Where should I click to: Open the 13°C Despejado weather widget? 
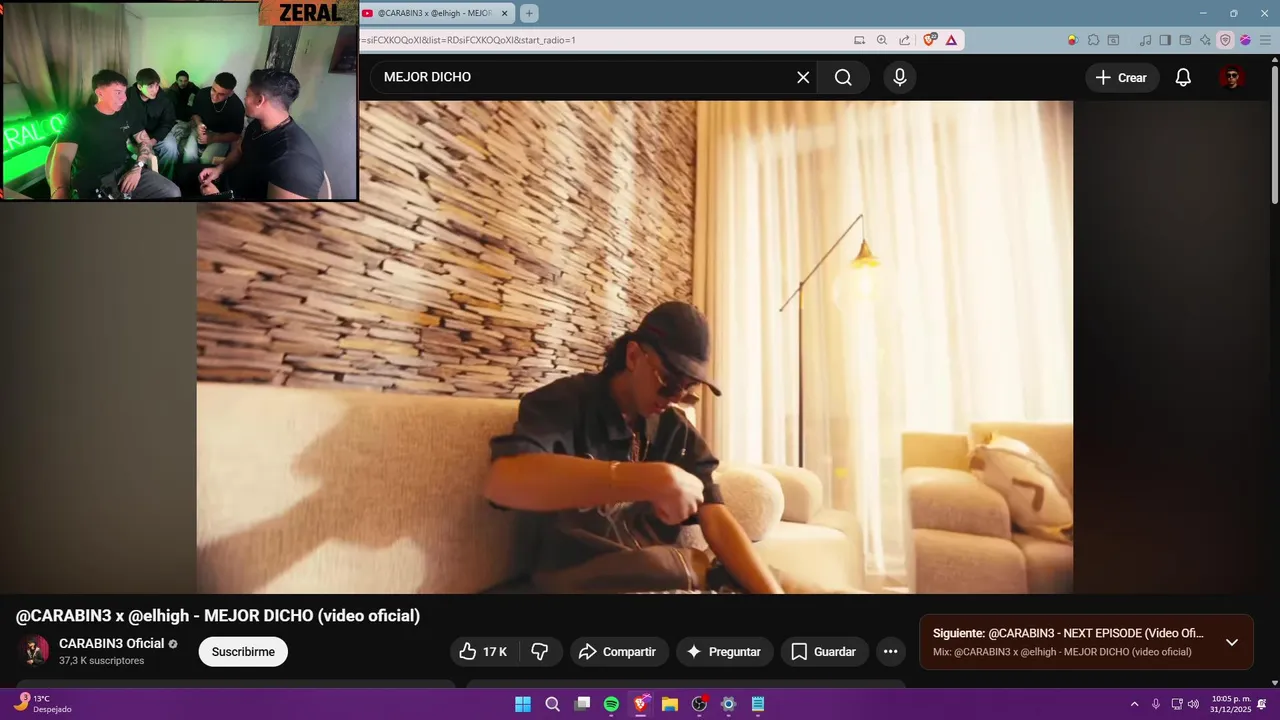(44, 704)
